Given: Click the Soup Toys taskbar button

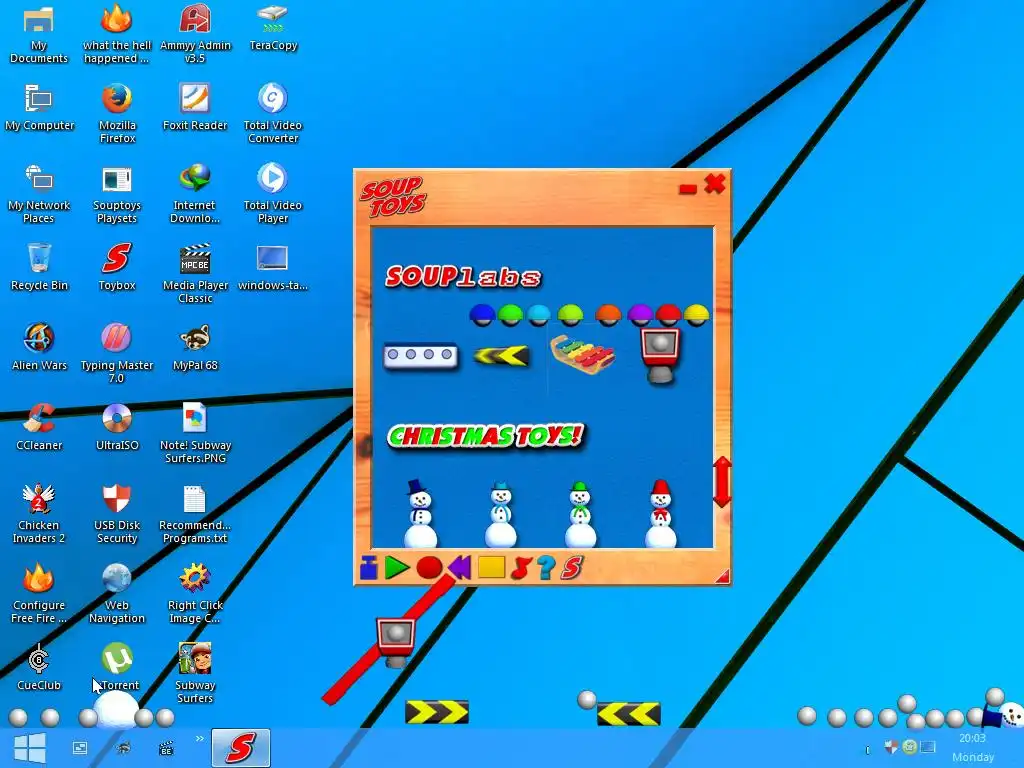Looking at the screenshot, I should coord(240,748).
